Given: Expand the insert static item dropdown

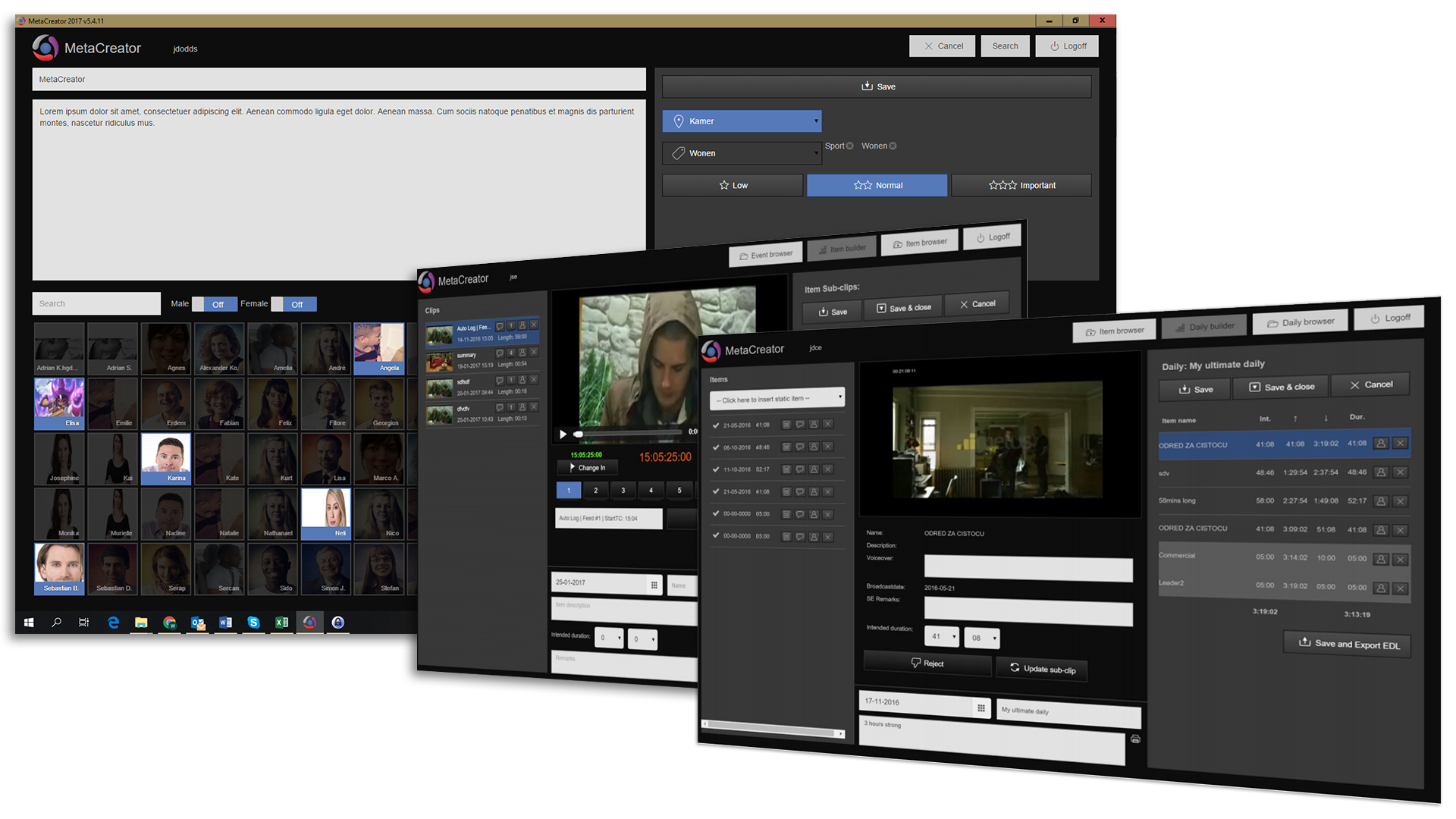Looking at the screenshot, I should tap(777, 399).
